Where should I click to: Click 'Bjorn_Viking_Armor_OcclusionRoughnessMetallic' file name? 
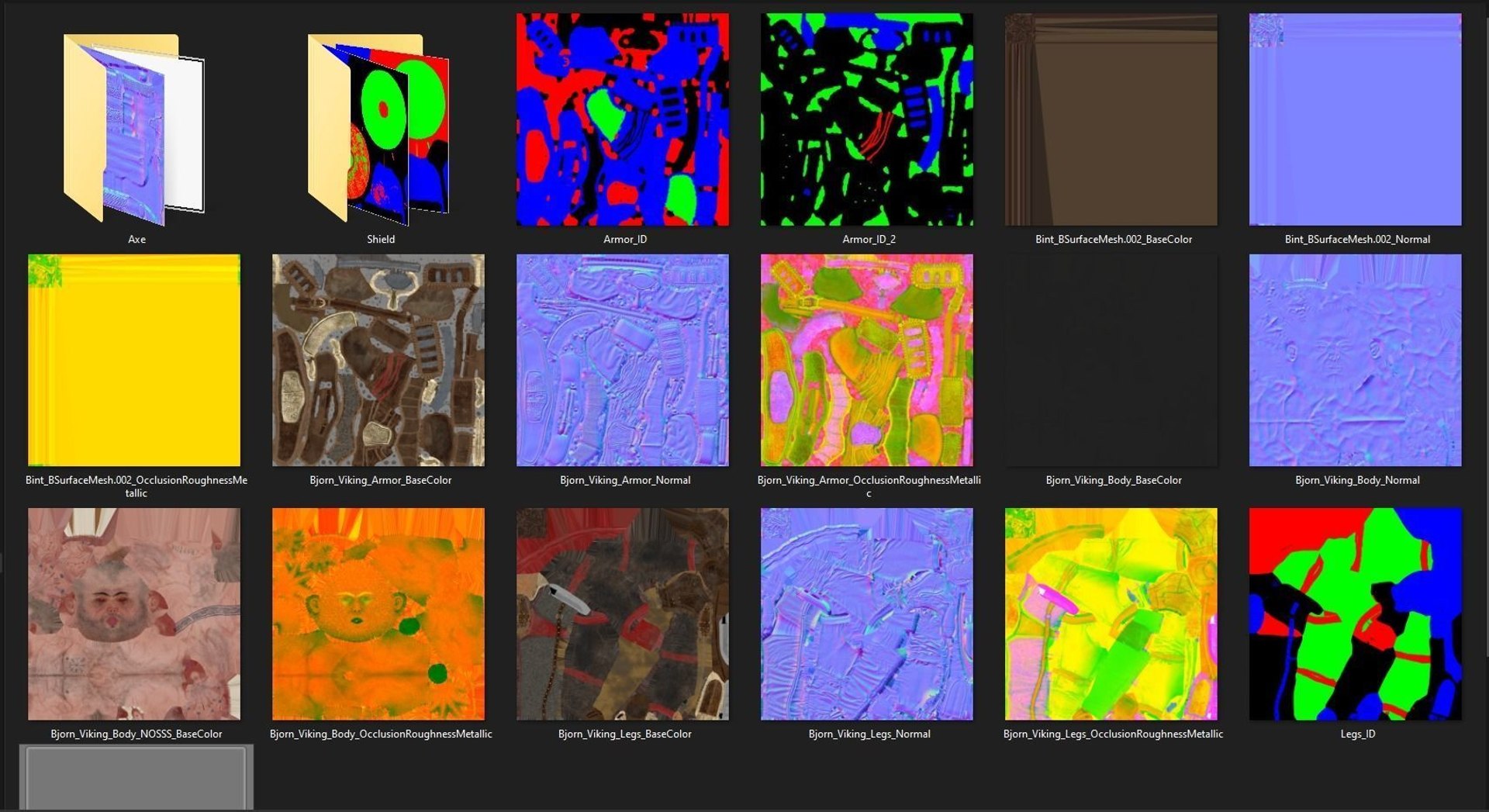point(869,486)
